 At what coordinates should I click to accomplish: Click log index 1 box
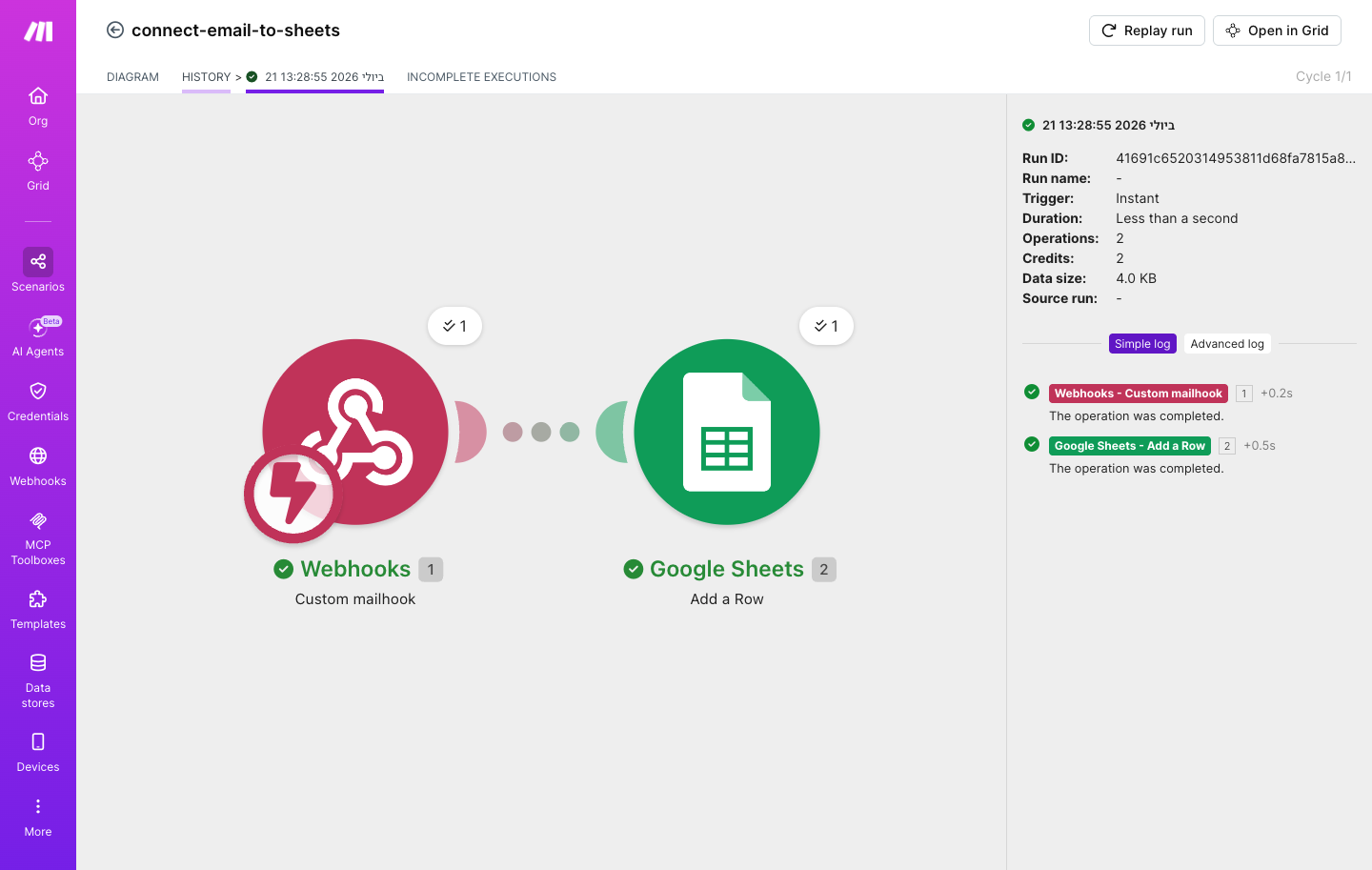tap(1243, 394)
